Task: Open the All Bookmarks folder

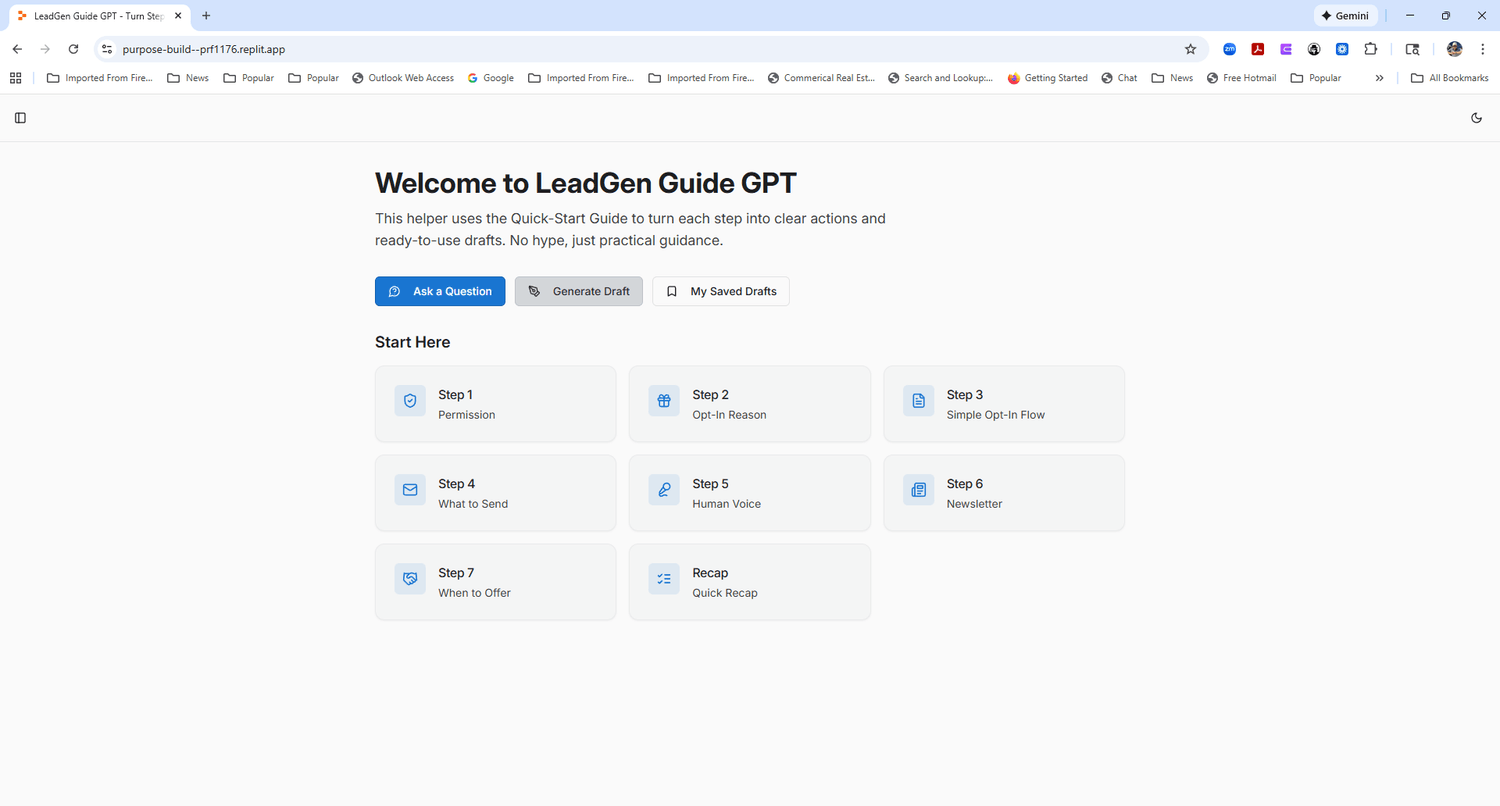Action: [x=1449, y=78]
